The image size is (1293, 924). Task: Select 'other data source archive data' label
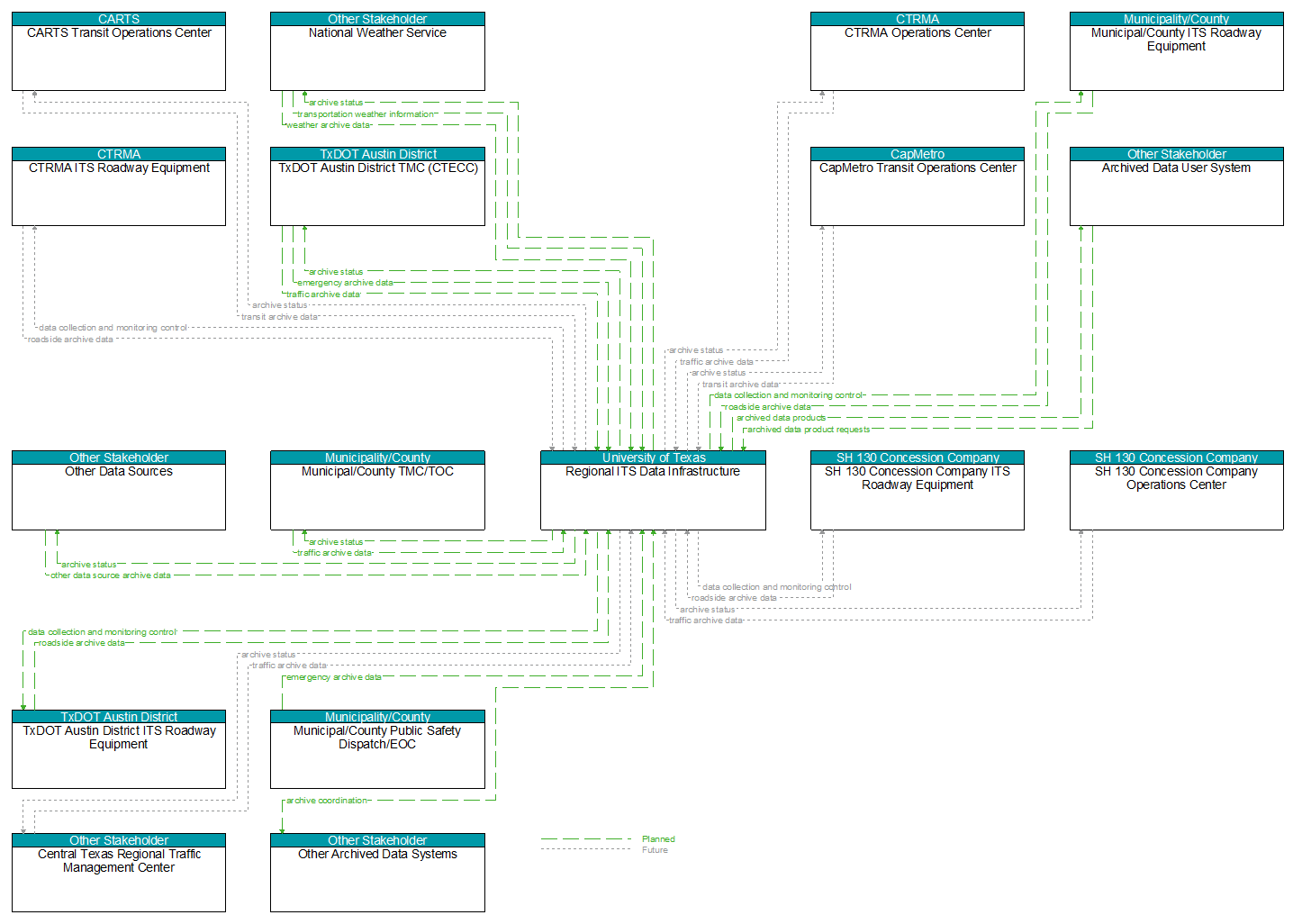pos(110,575)
